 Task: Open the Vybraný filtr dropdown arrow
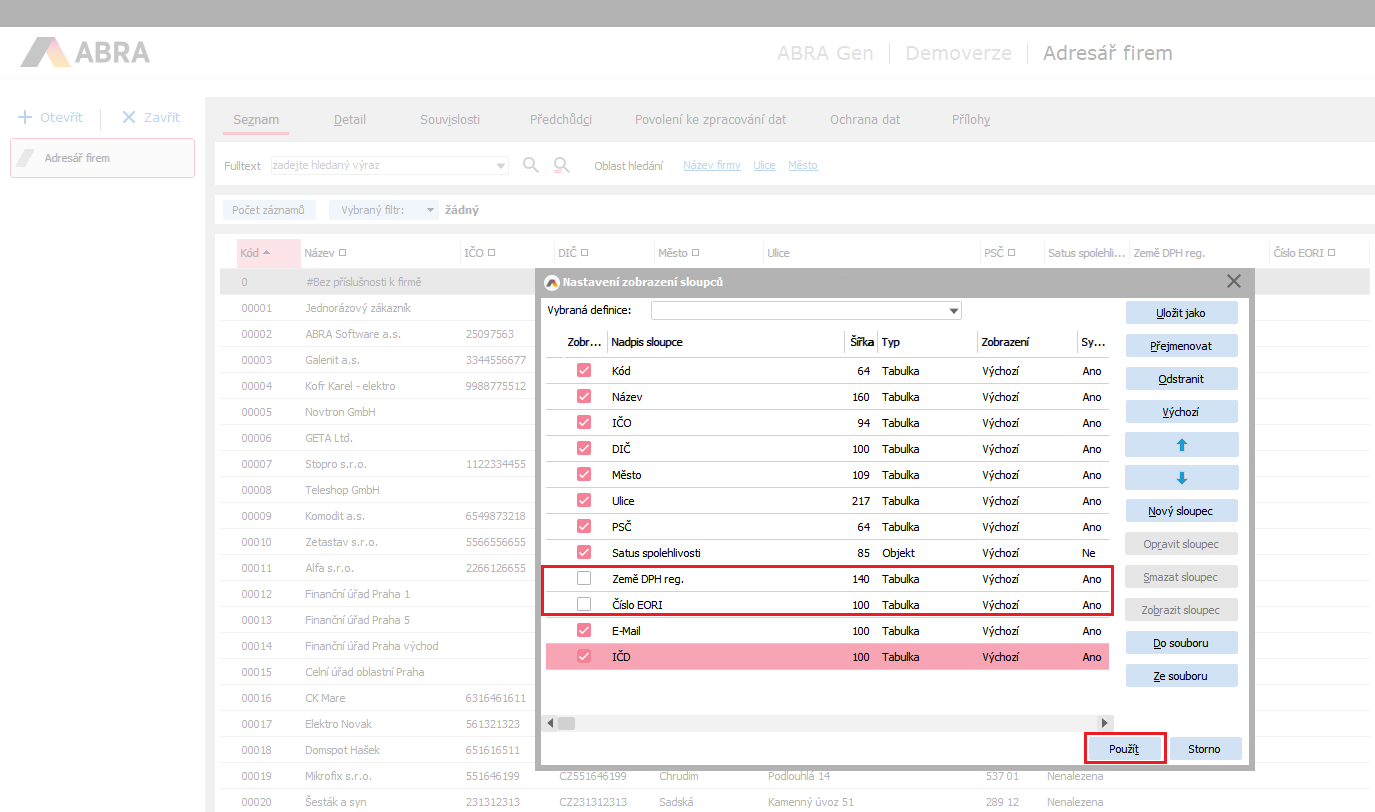(430, 210)
